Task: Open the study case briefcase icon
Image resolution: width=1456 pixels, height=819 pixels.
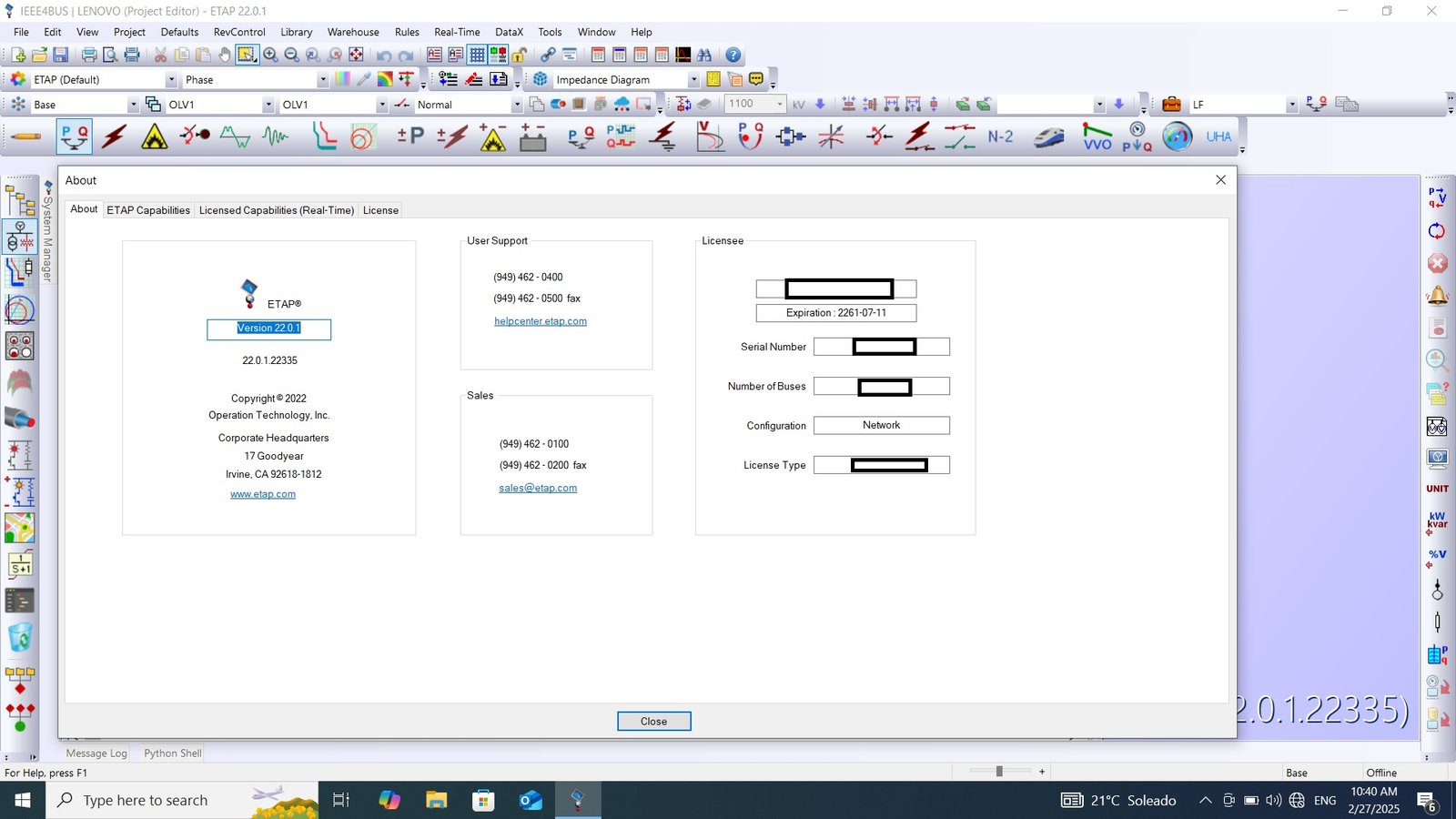Action: point(1172,104)
